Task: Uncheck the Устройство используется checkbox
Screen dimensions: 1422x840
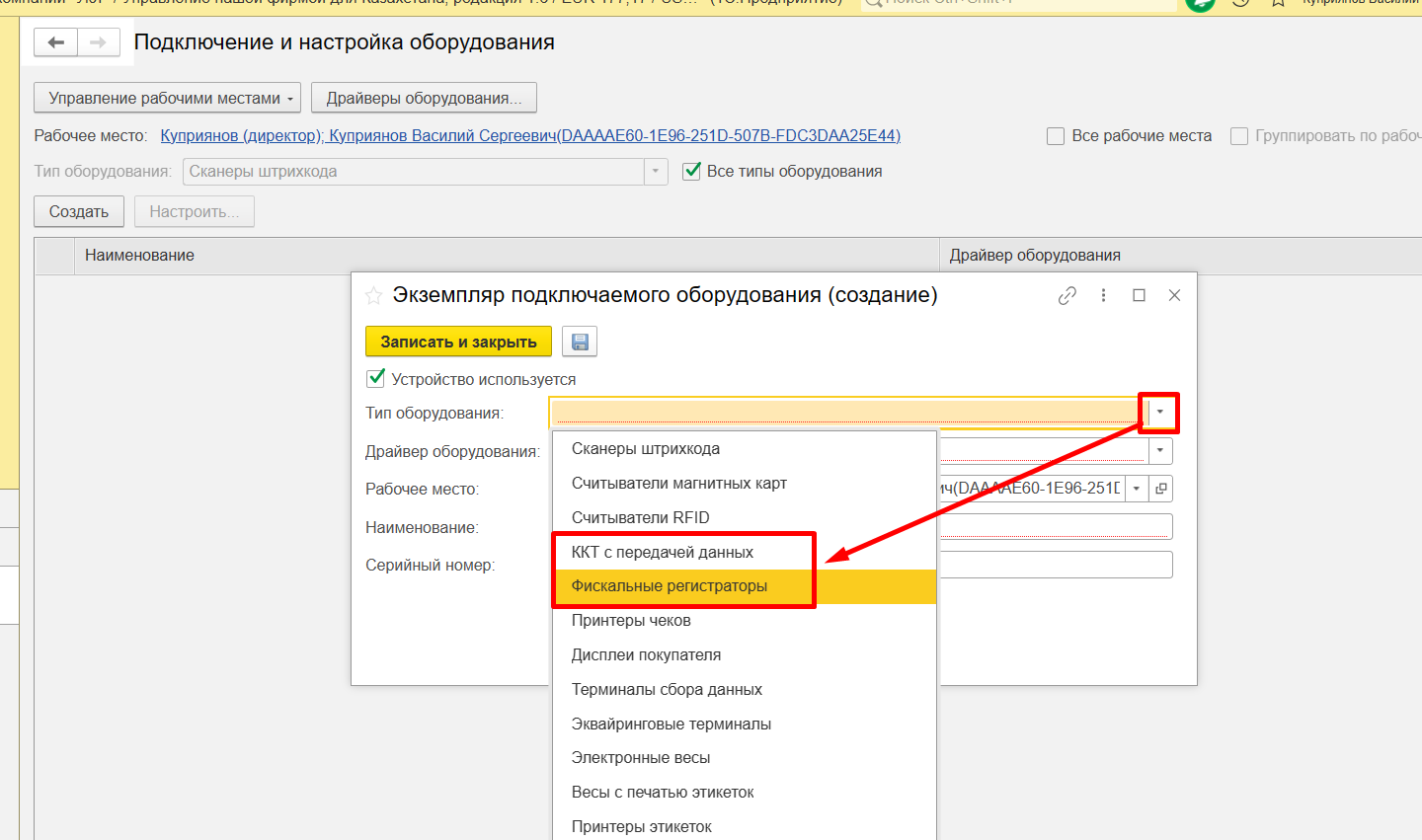Action: 375,378
